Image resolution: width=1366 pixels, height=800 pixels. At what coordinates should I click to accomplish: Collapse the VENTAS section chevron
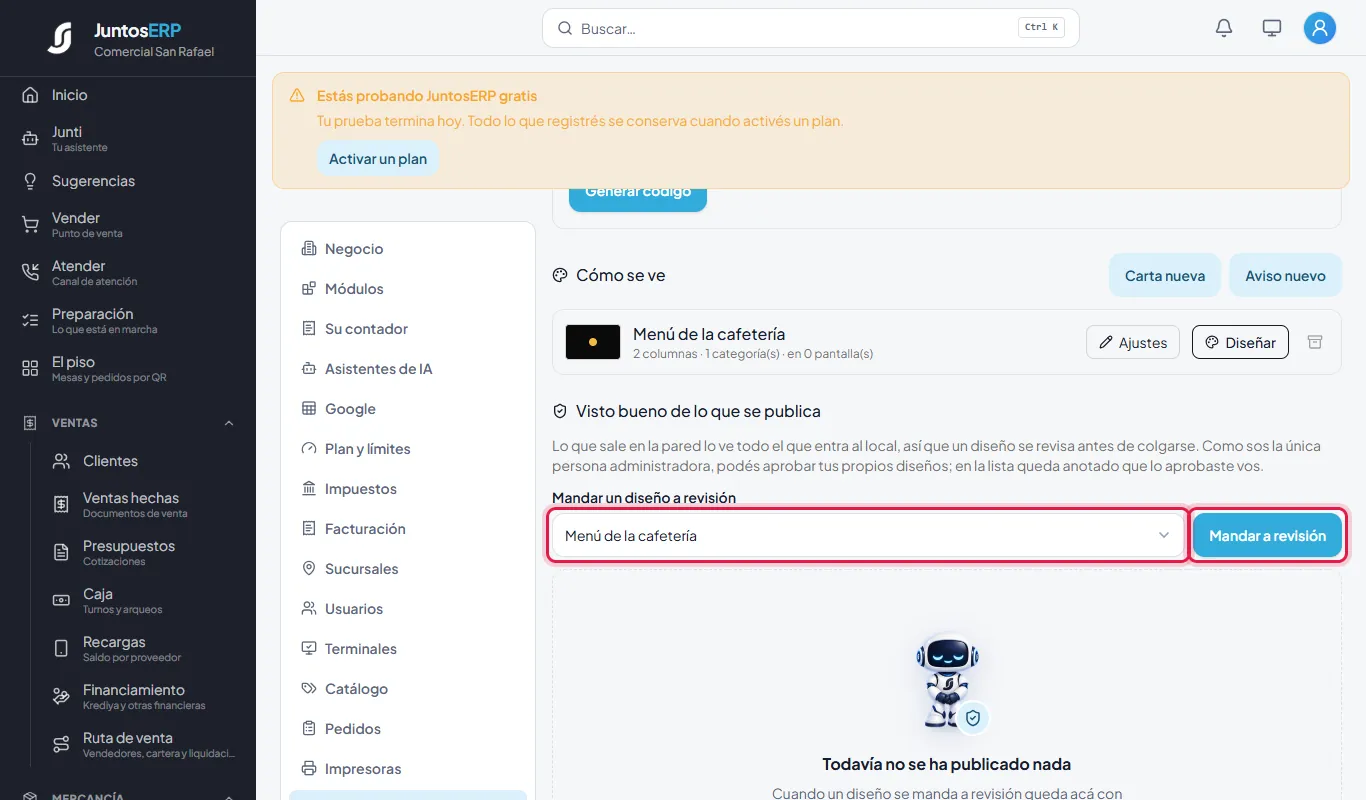[229, 423]
